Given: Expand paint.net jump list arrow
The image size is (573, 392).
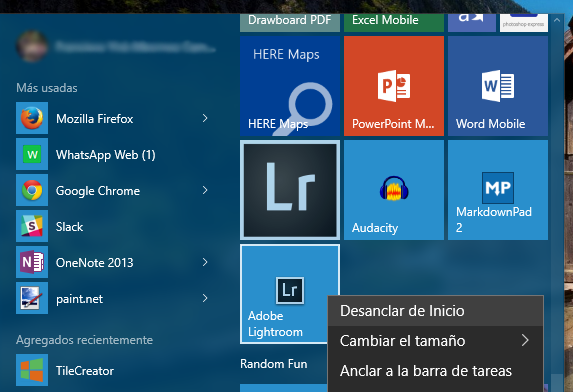Looking at the screenshot, I should pos(205,298).
